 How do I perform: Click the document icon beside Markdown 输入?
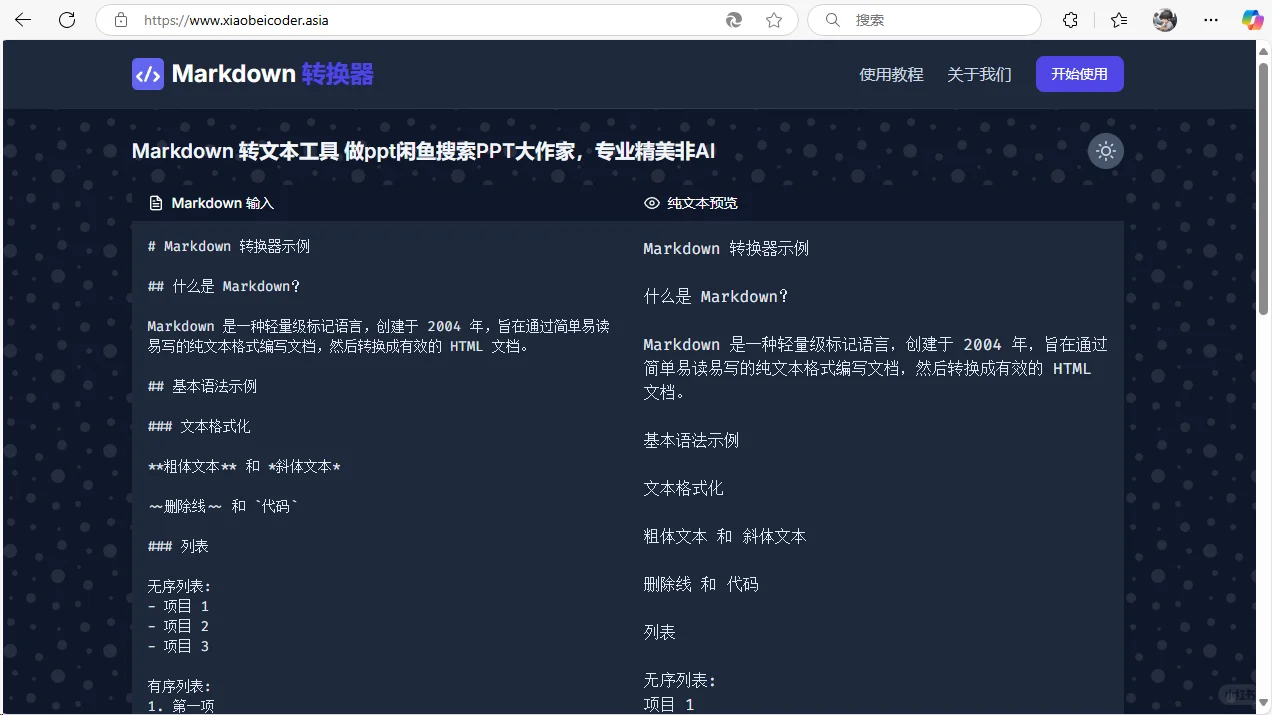pyautogui.click(x=156, y=202)
